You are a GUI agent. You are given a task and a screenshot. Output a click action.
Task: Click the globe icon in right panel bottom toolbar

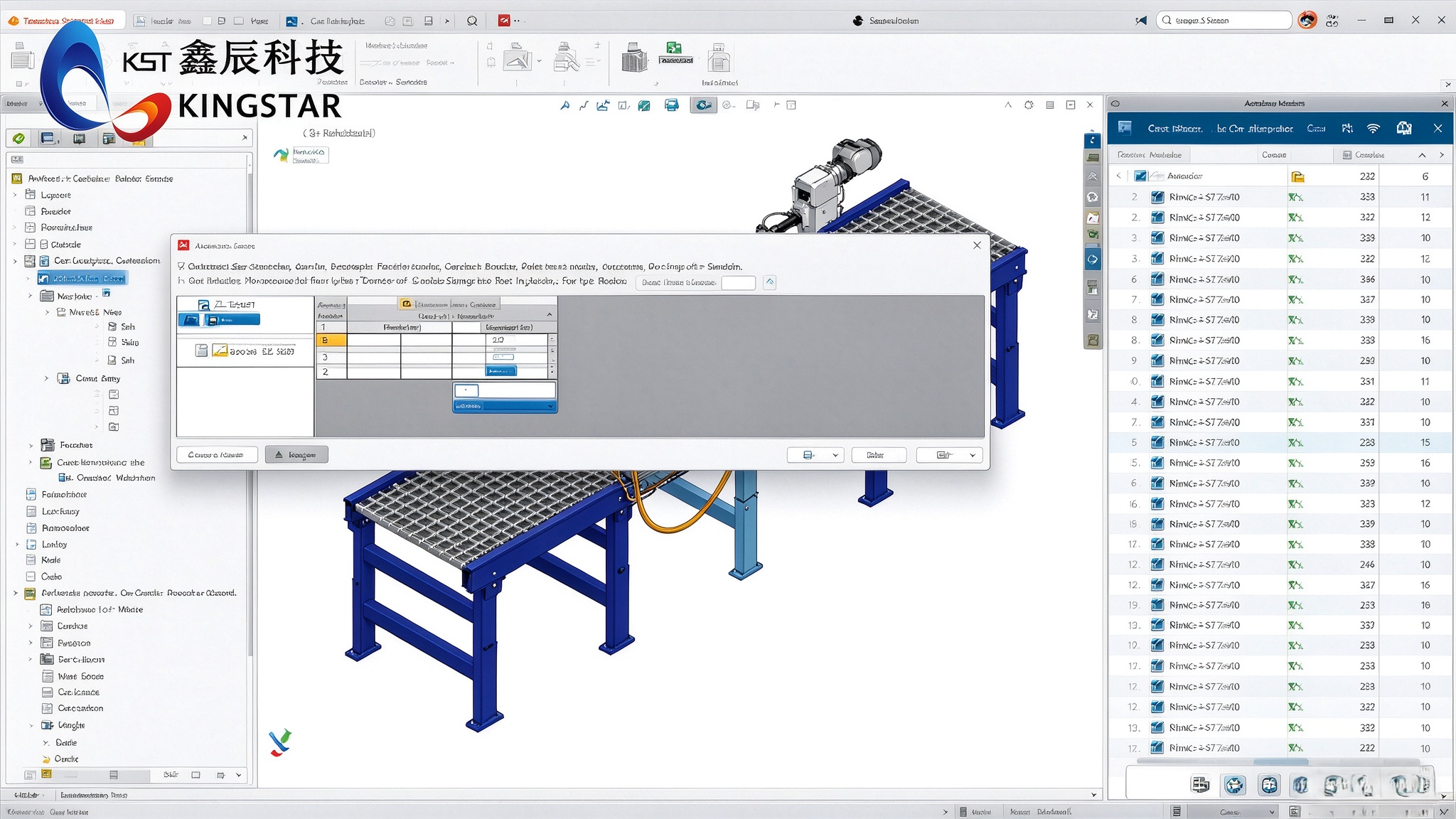click(x=1235, y=785)
